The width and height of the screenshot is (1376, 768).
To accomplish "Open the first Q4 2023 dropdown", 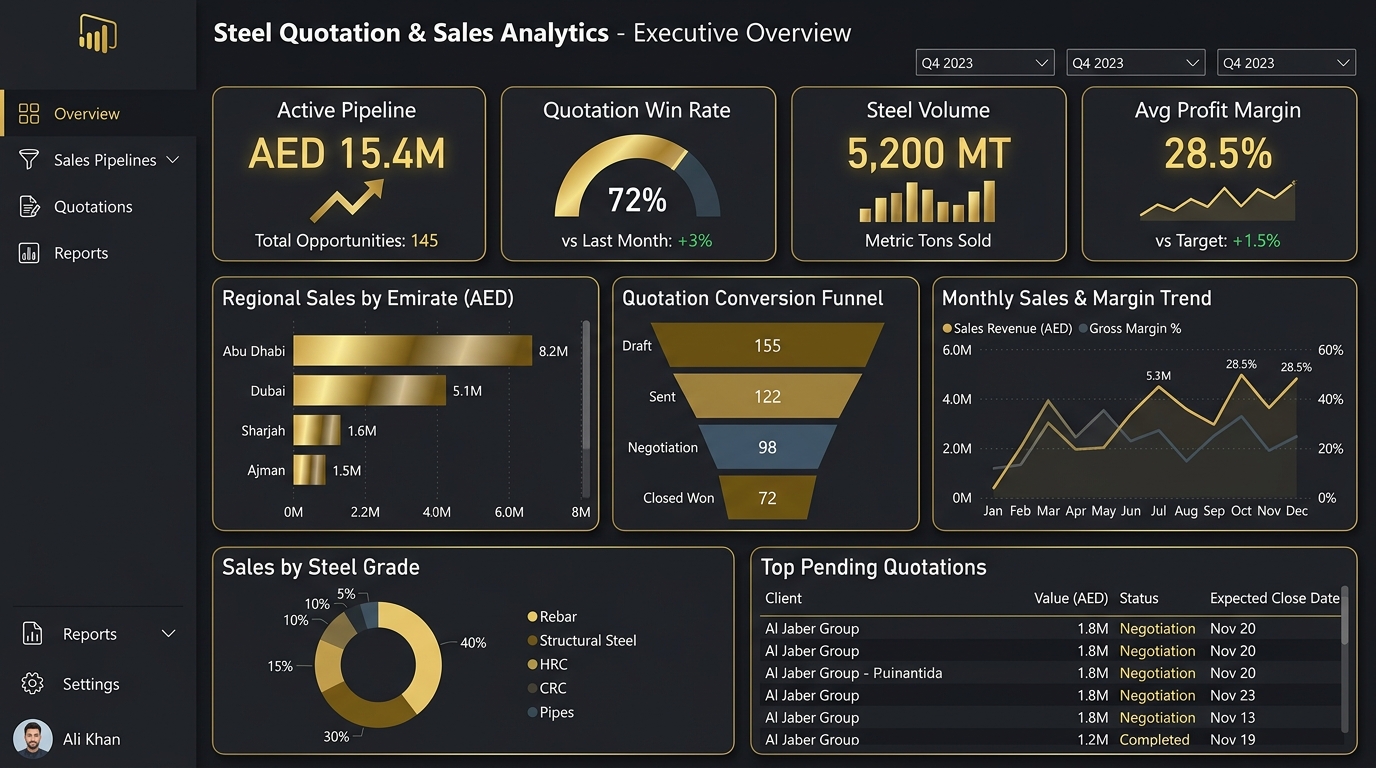I will [x=985, y=62].
